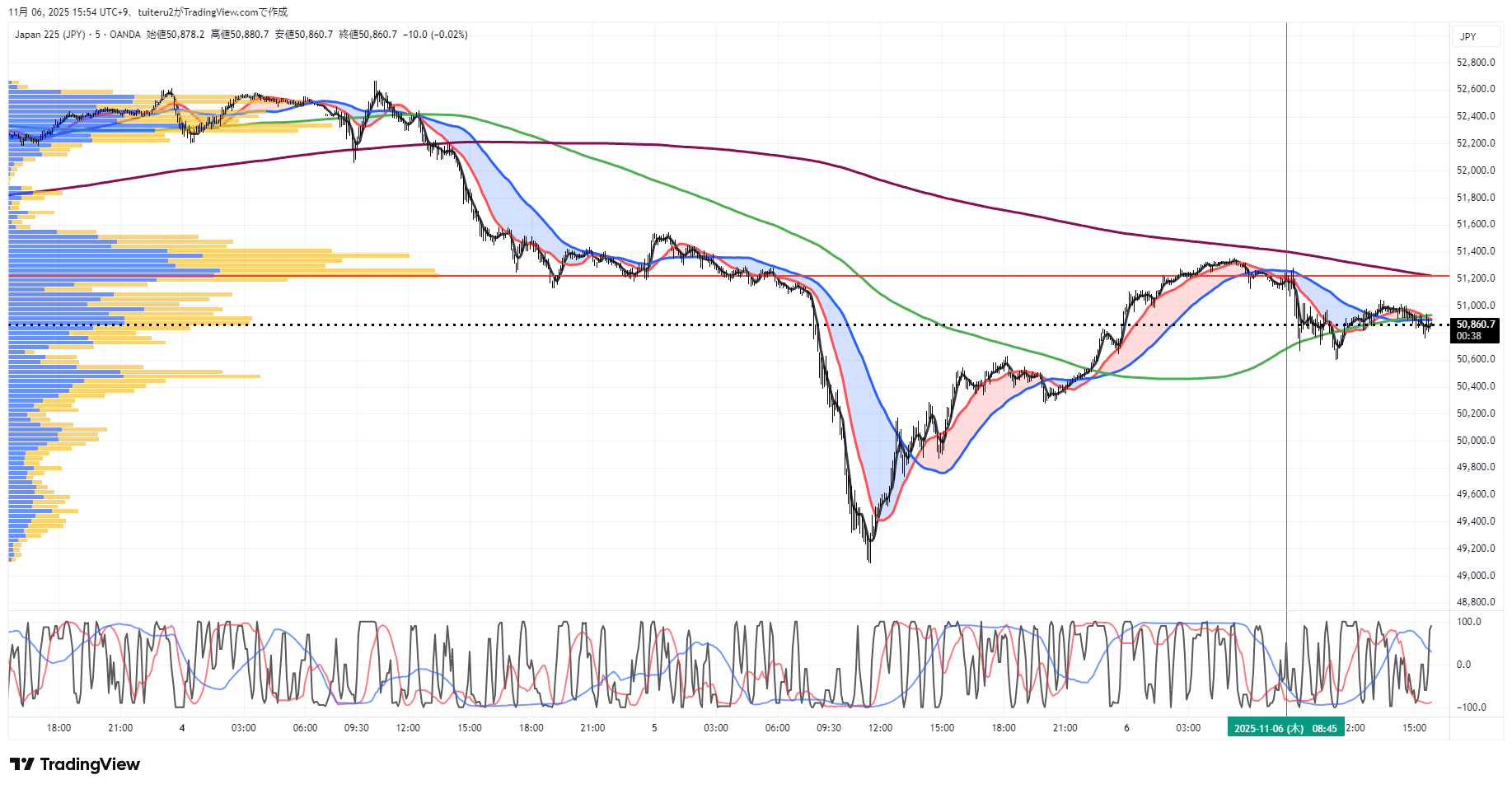The height and width of the screenshot is (789, 1512).
Task: Click the 52,800.0 price axis label
Action: pyautogui.click(x=1475, y=63)
